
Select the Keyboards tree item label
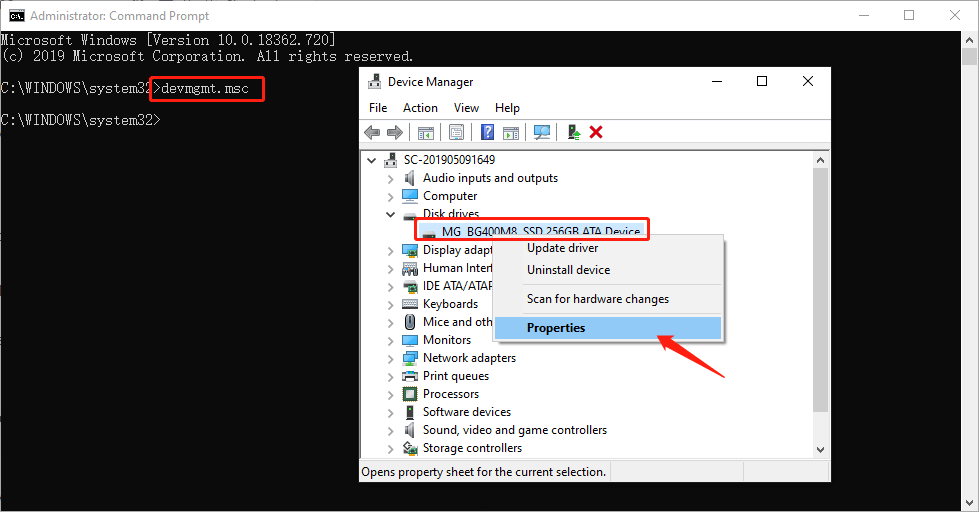coord(450,304)
